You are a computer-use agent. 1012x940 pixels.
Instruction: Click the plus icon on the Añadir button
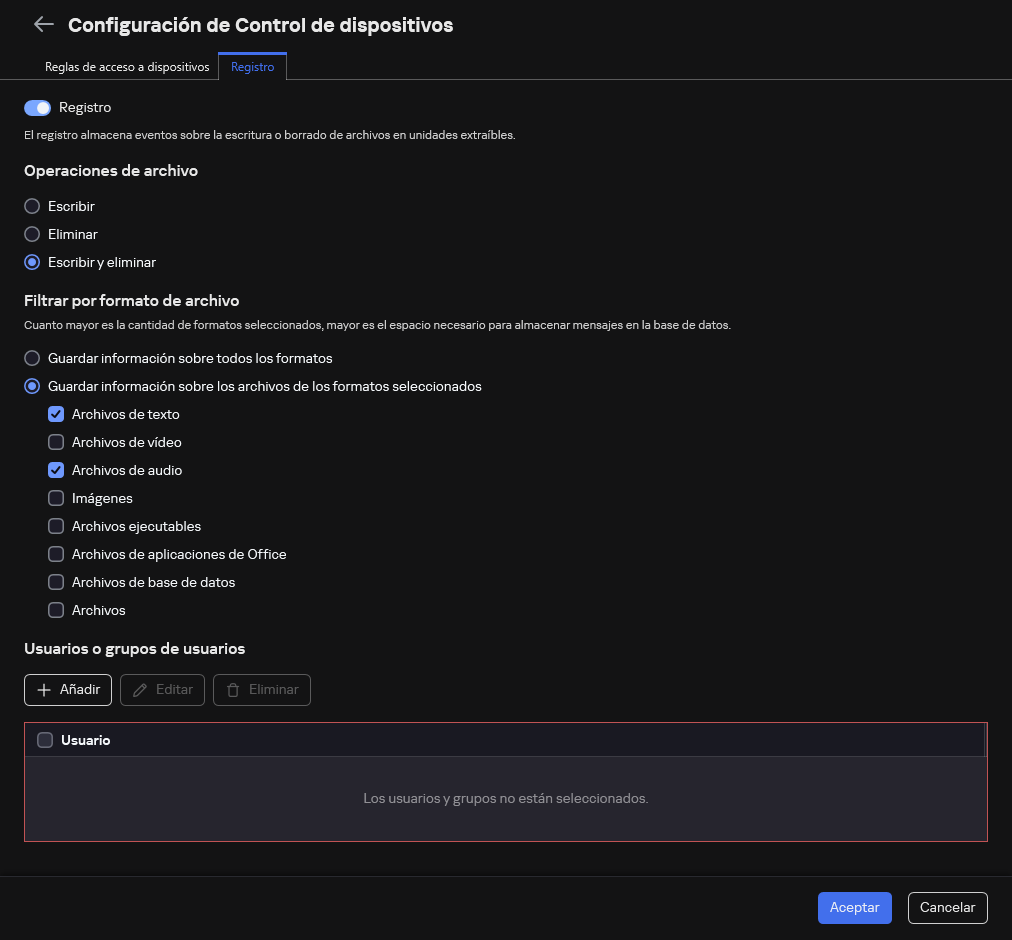click(x=45, y=690)
